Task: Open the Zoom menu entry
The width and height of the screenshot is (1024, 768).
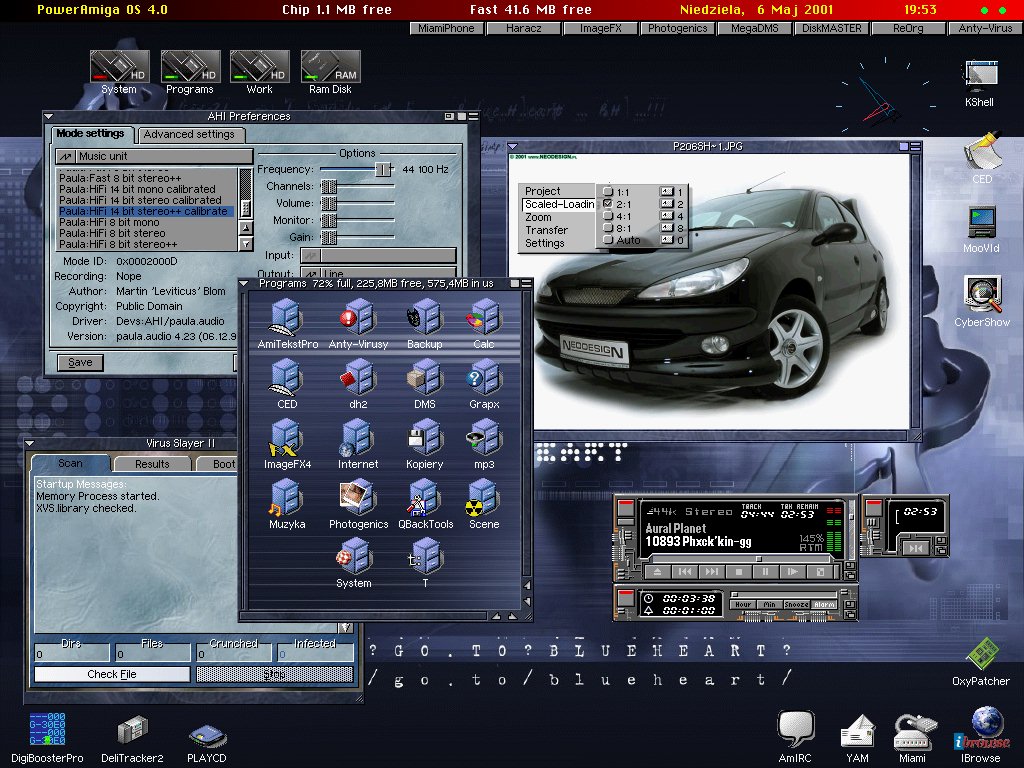Action: point(538,217)
